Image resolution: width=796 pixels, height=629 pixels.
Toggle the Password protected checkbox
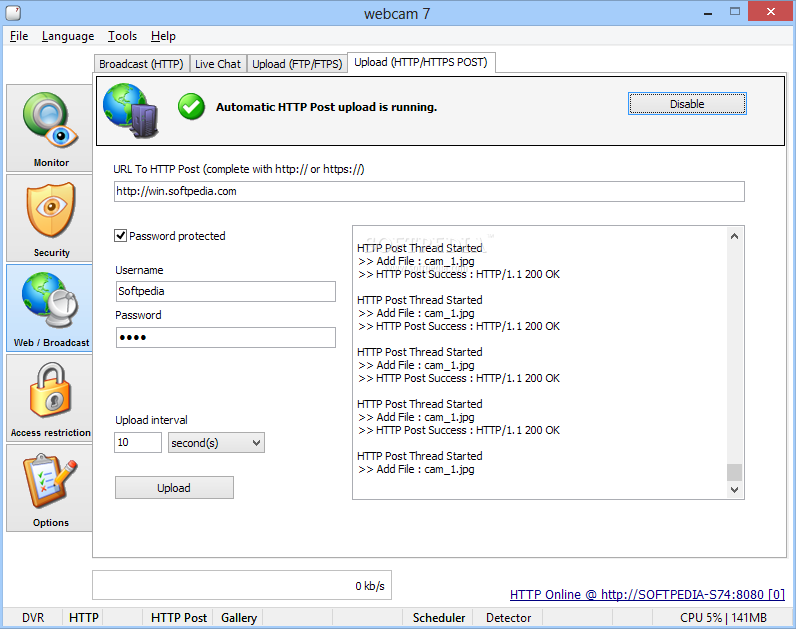click(x=120, y=236)
